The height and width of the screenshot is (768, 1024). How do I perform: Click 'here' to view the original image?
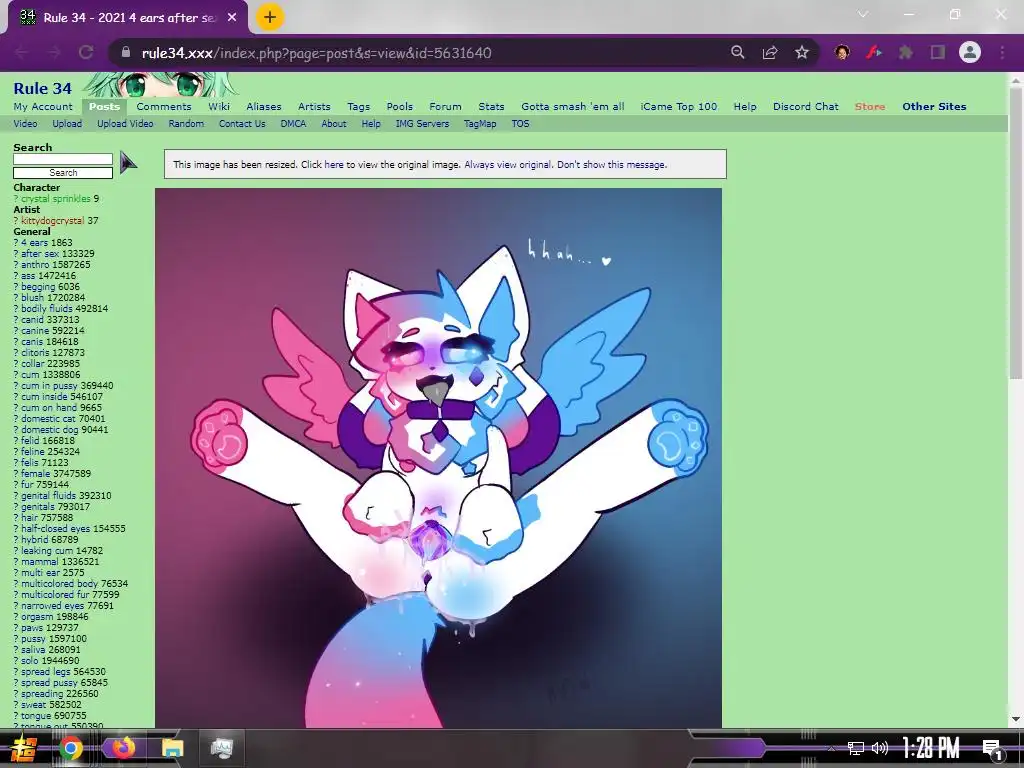(334, 165)
